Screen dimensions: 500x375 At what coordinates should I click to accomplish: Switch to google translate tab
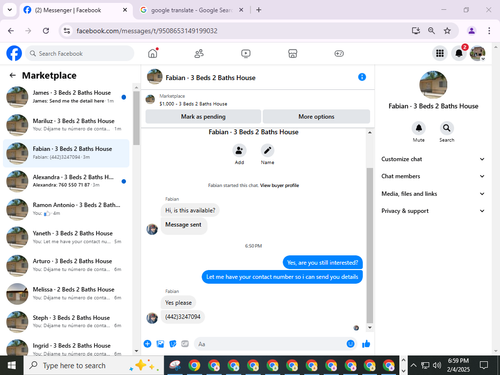(191, 10)
